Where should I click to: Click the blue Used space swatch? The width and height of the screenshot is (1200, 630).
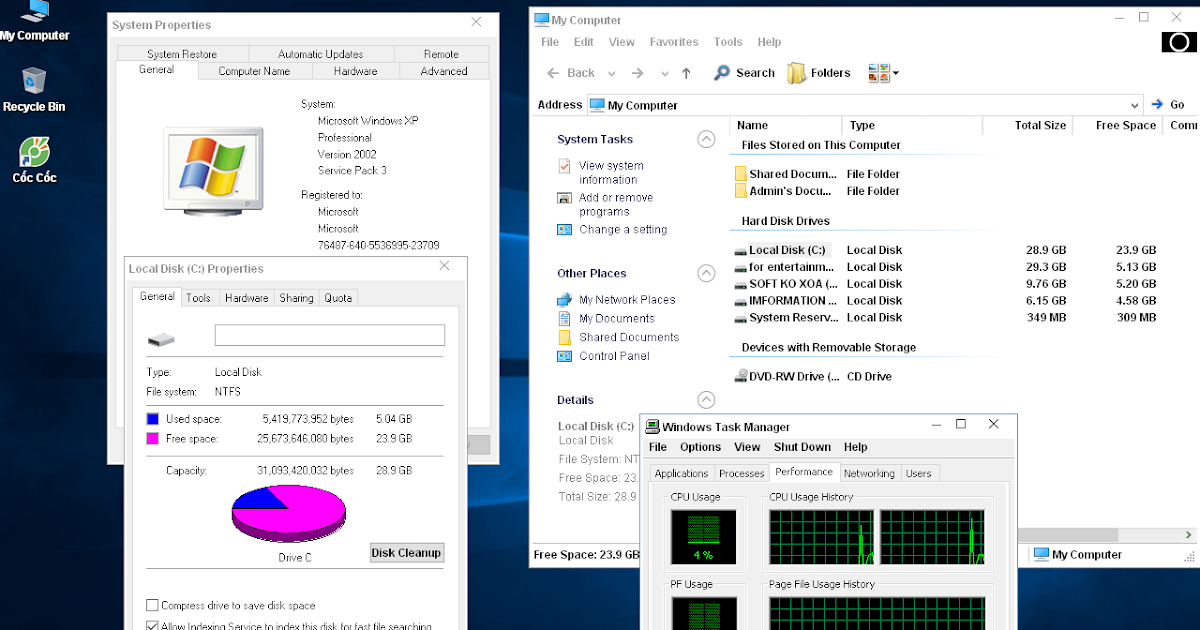pos(153,419)
